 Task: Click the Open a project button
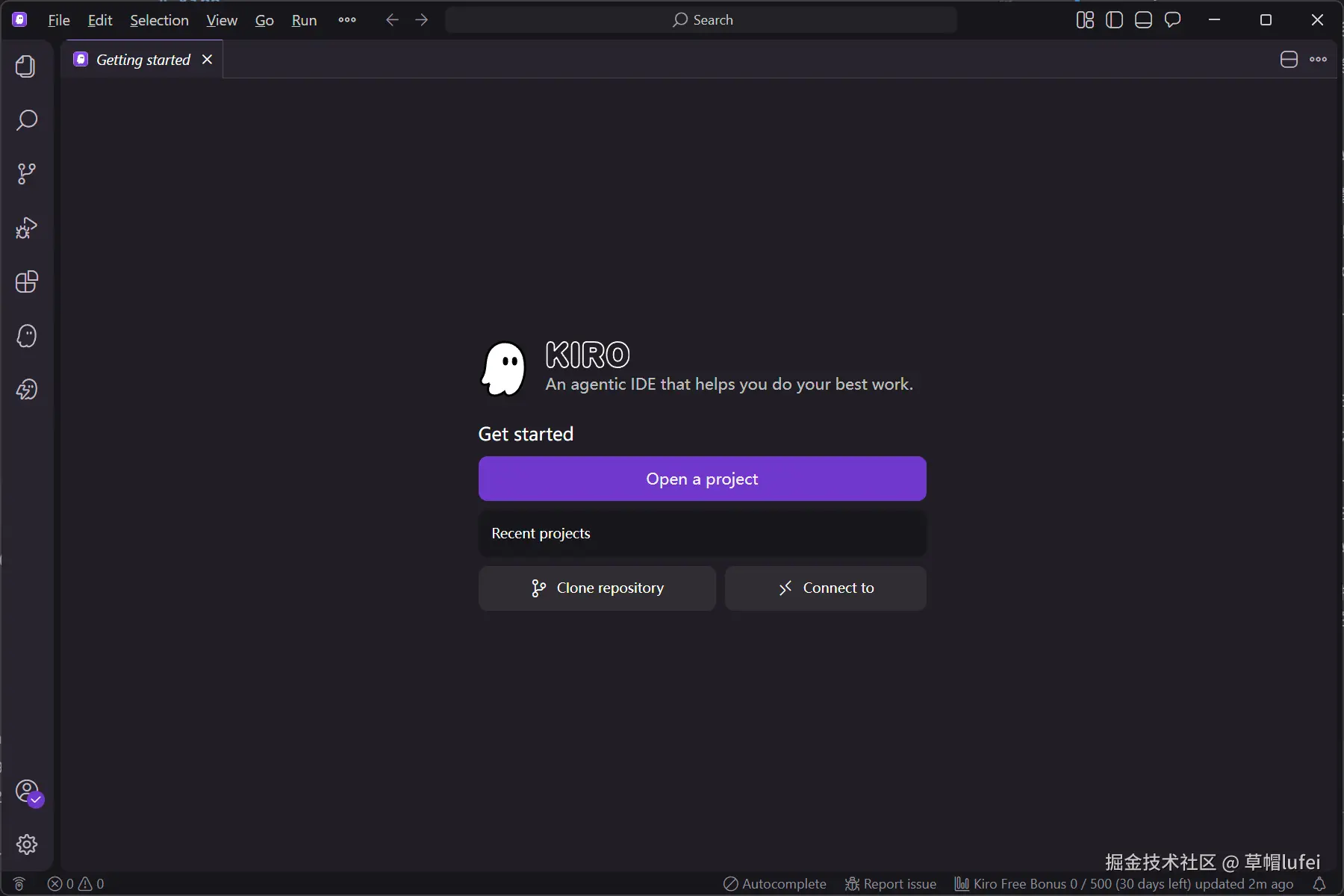click(x=702, y=479)
